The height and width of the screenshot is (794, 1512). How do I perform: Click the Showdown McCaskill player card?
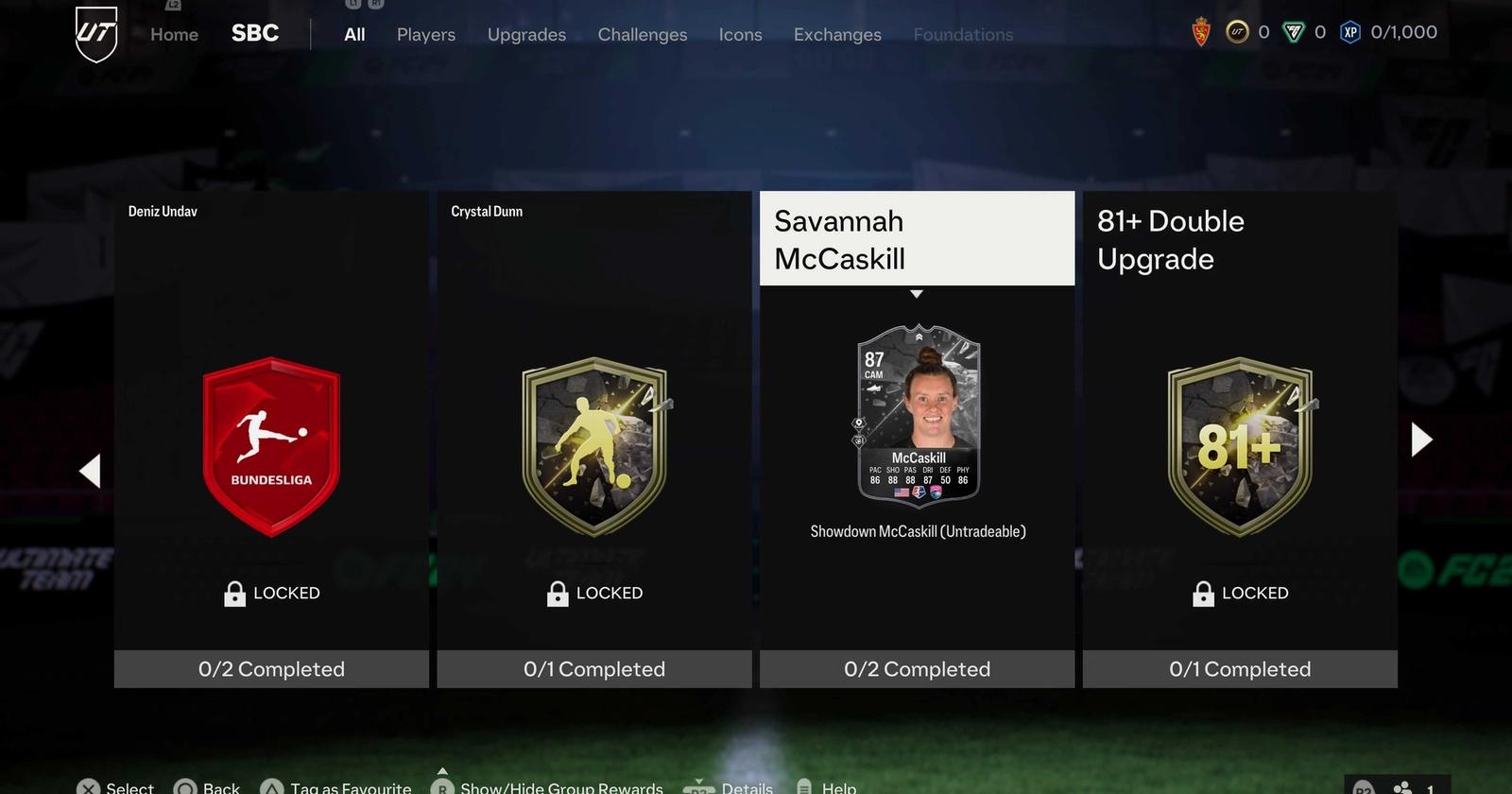919,413
